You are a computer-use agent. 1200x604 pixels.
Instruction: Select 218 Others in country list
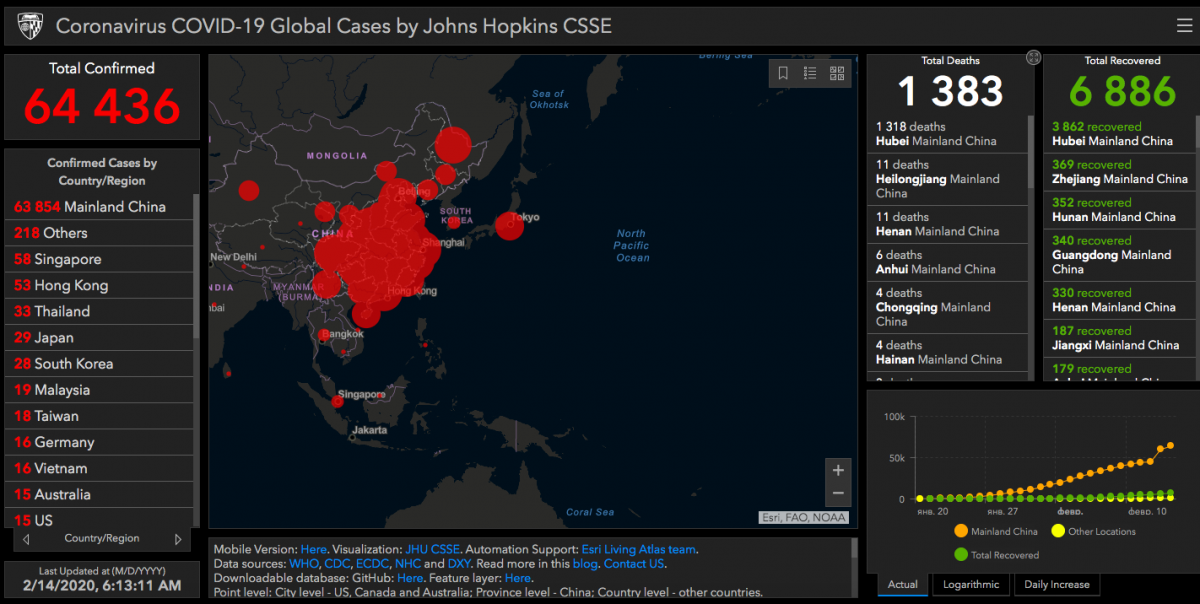[x=99, y=233]
